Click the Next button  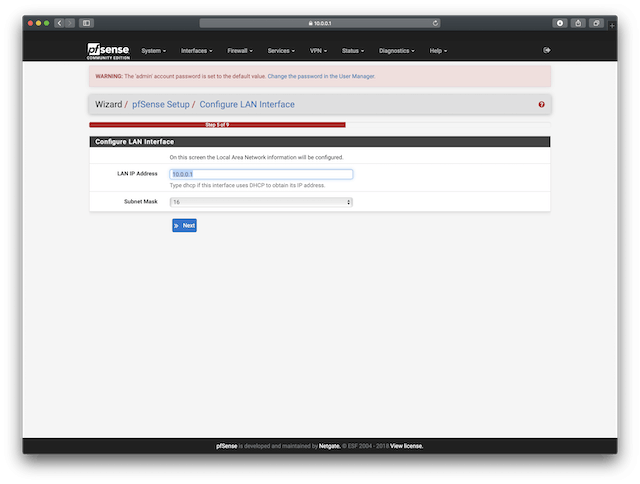click(x=184, y=225)
